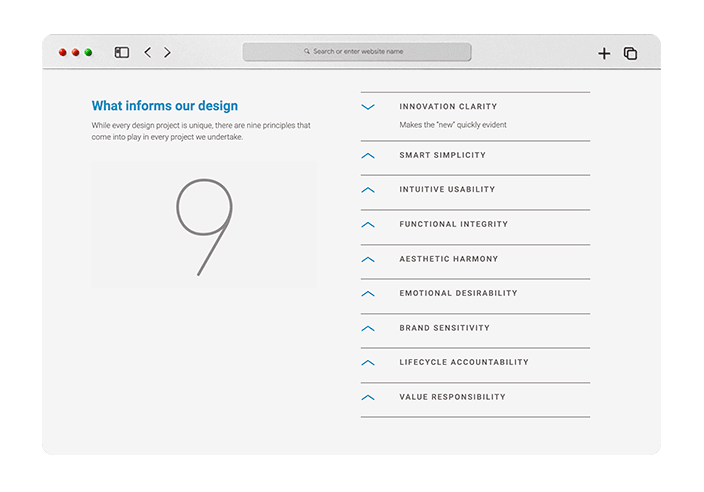Click the Value Responsibility title
The width and height of the screenshot is (704, 492).
[x=452, y=397]
